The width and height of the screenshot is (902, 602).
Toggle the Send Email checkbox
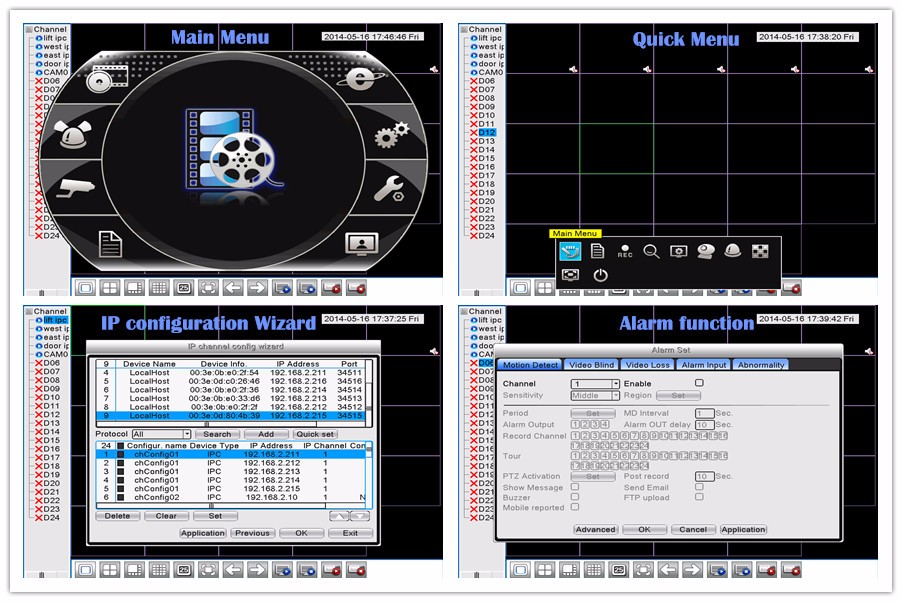(699, 487)
